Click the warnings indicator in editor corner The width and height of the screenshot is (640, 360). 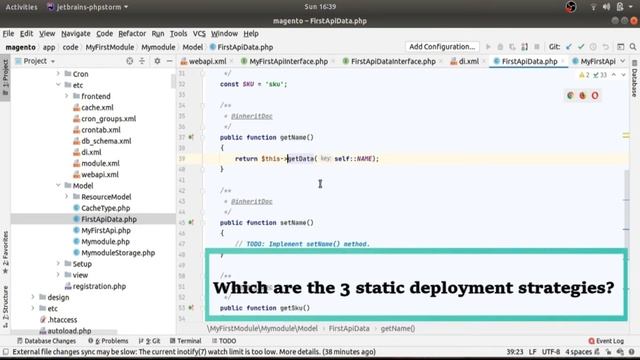pyautogui.click(x=584, y=75)
